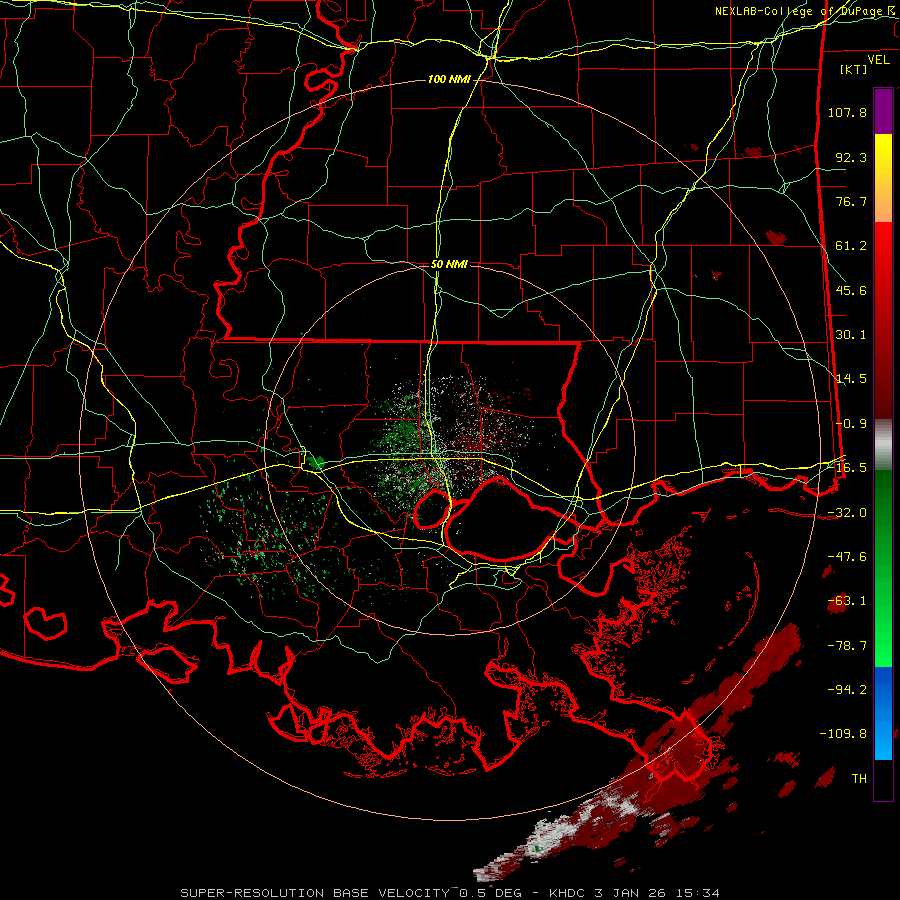Click the 50 NMI range ring label
The height and width of the screenshot is (900, 900).
pos(449,264)
